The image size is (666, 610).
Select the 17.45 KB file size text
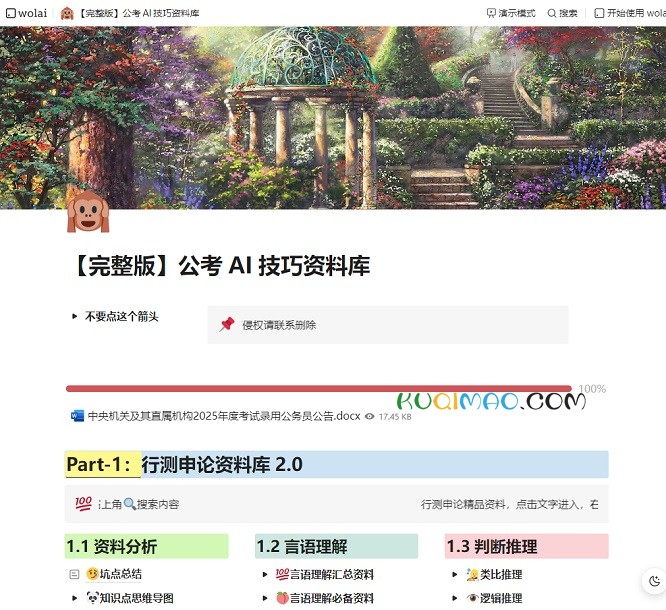[x=395, y=417]
